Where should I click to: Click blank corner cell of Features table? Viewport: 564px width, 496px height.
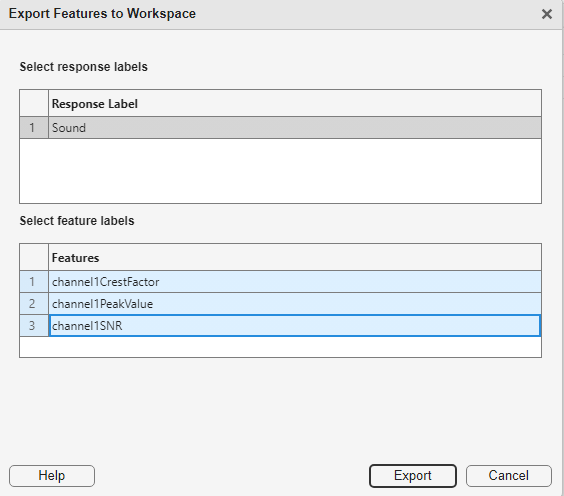pos(34,258)
